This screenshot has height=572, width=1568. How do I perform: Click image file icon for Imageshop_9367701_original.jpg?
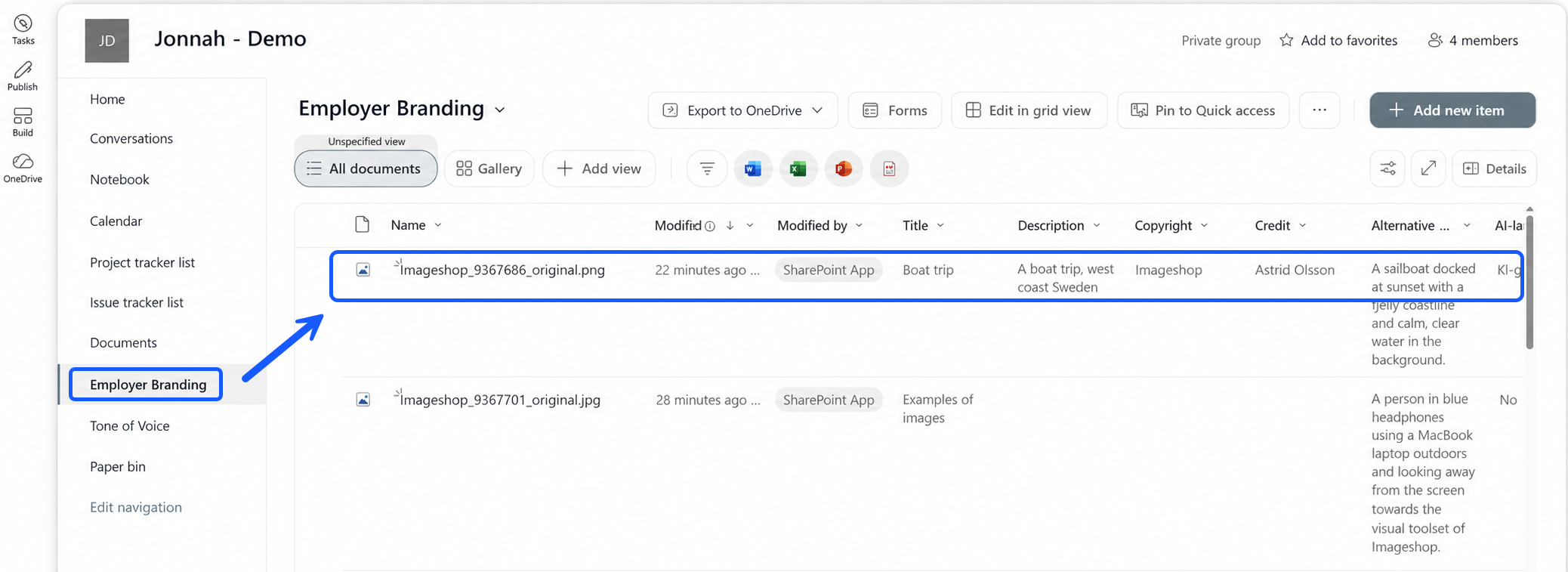pos(363,400)
